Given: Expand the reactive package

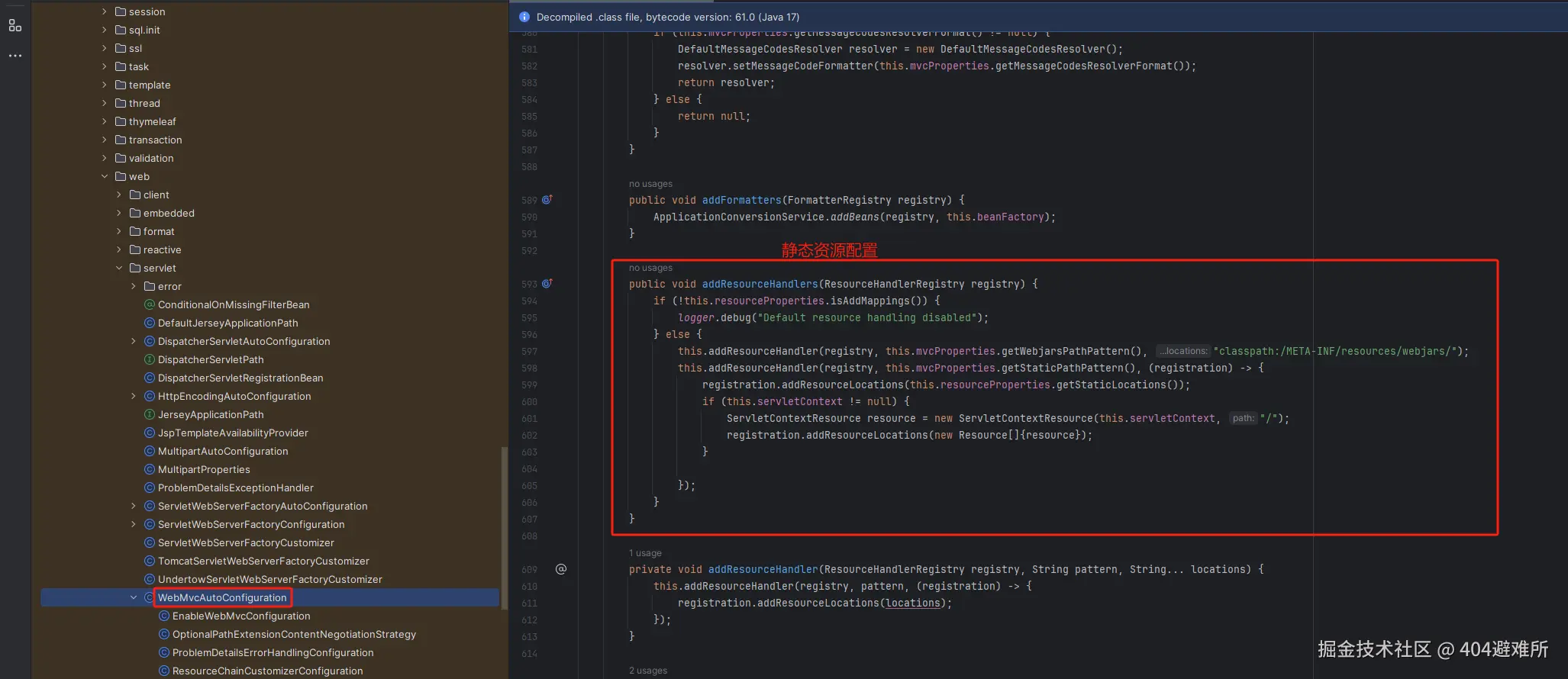Looking at the screenshot, I should coord(119,249).
